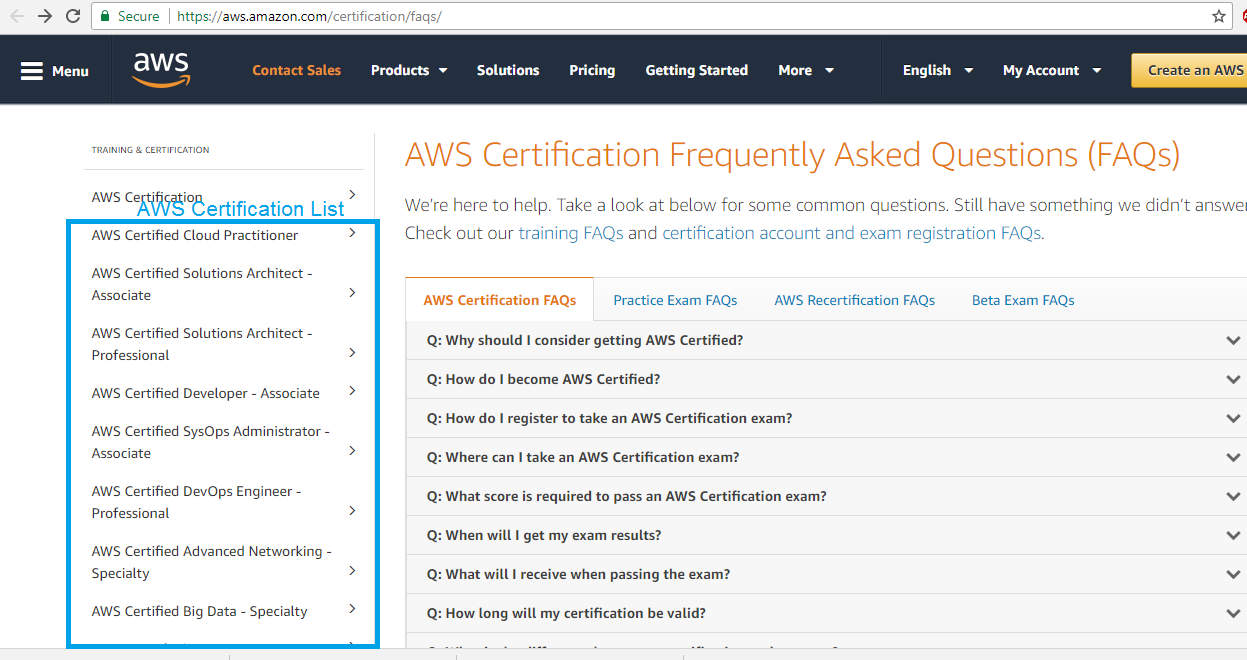
Task: Switch to the Practice Exam FAQs tab
Action: coord(675,299)
